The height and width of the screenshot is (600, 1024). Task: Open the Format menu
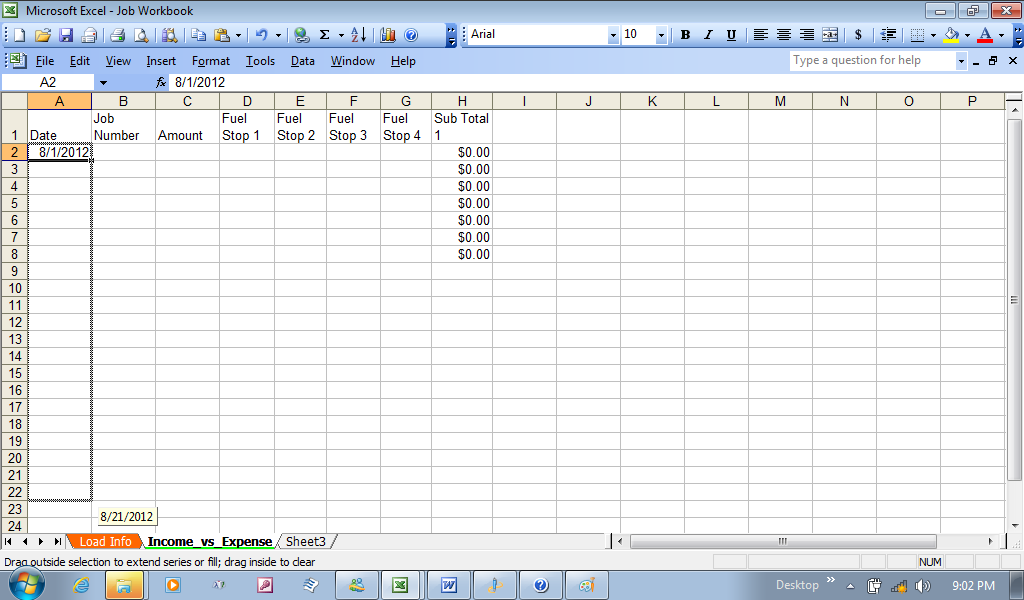point(211,61)
